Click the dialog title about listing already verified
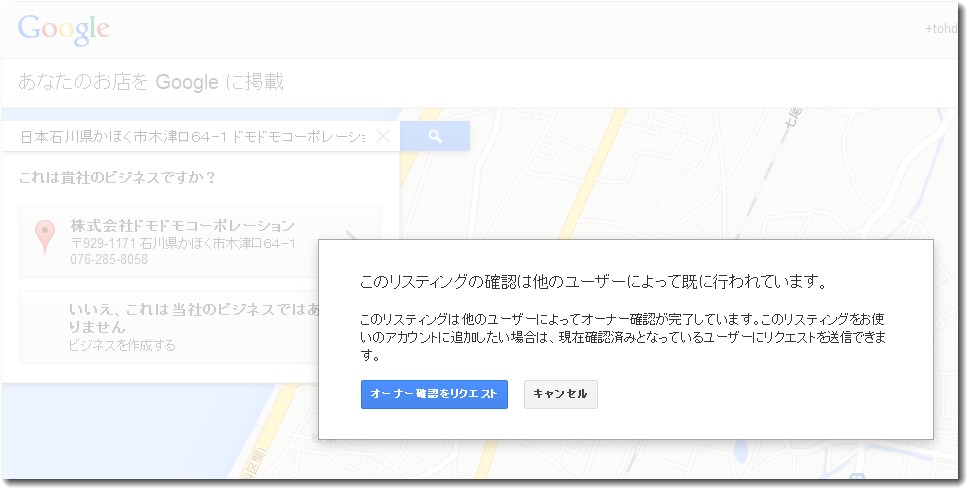Image resolution: width=967 pixels, height=488 pixels. tap(593, 283)
